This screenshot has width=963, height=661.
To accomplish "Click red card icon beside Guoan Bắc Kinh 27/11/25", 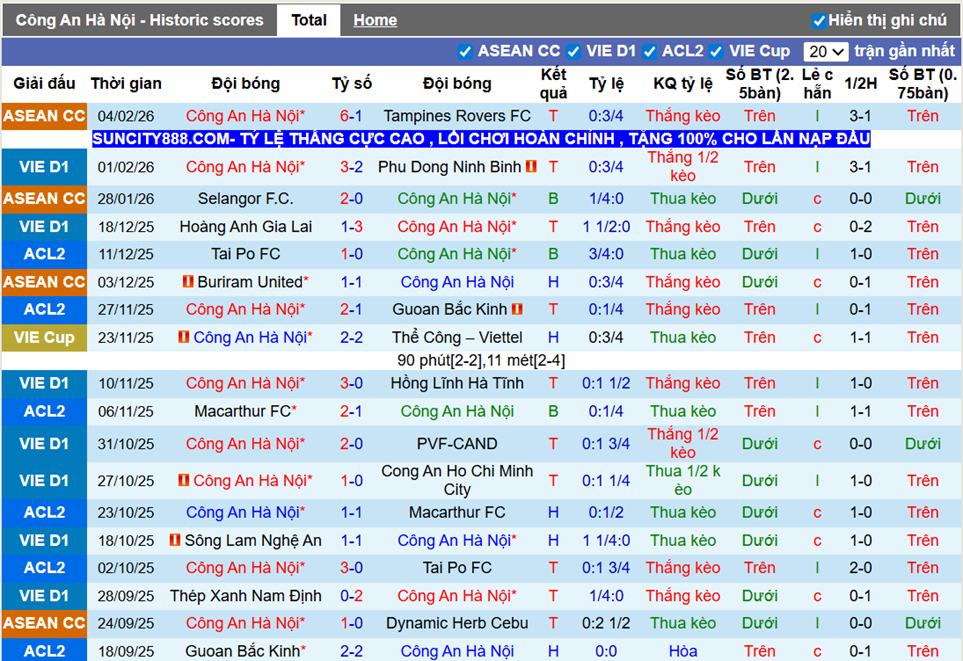I will tap(517, 309).
